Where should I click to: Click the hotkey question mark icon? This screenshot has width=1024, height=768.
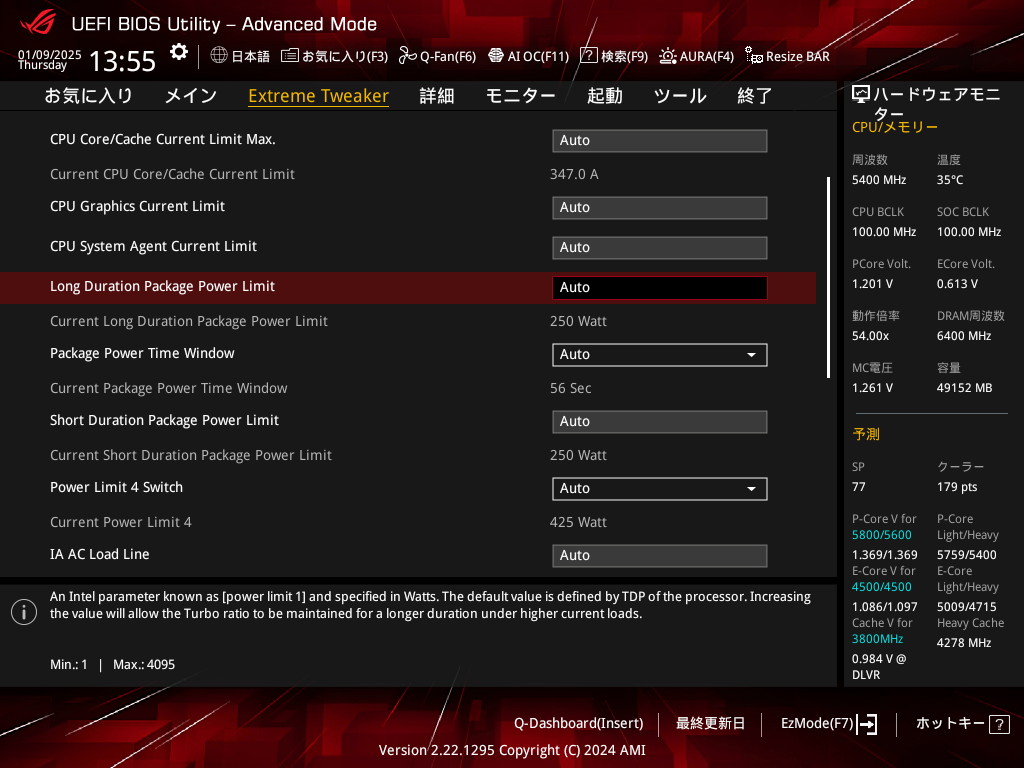click(999, 724)
